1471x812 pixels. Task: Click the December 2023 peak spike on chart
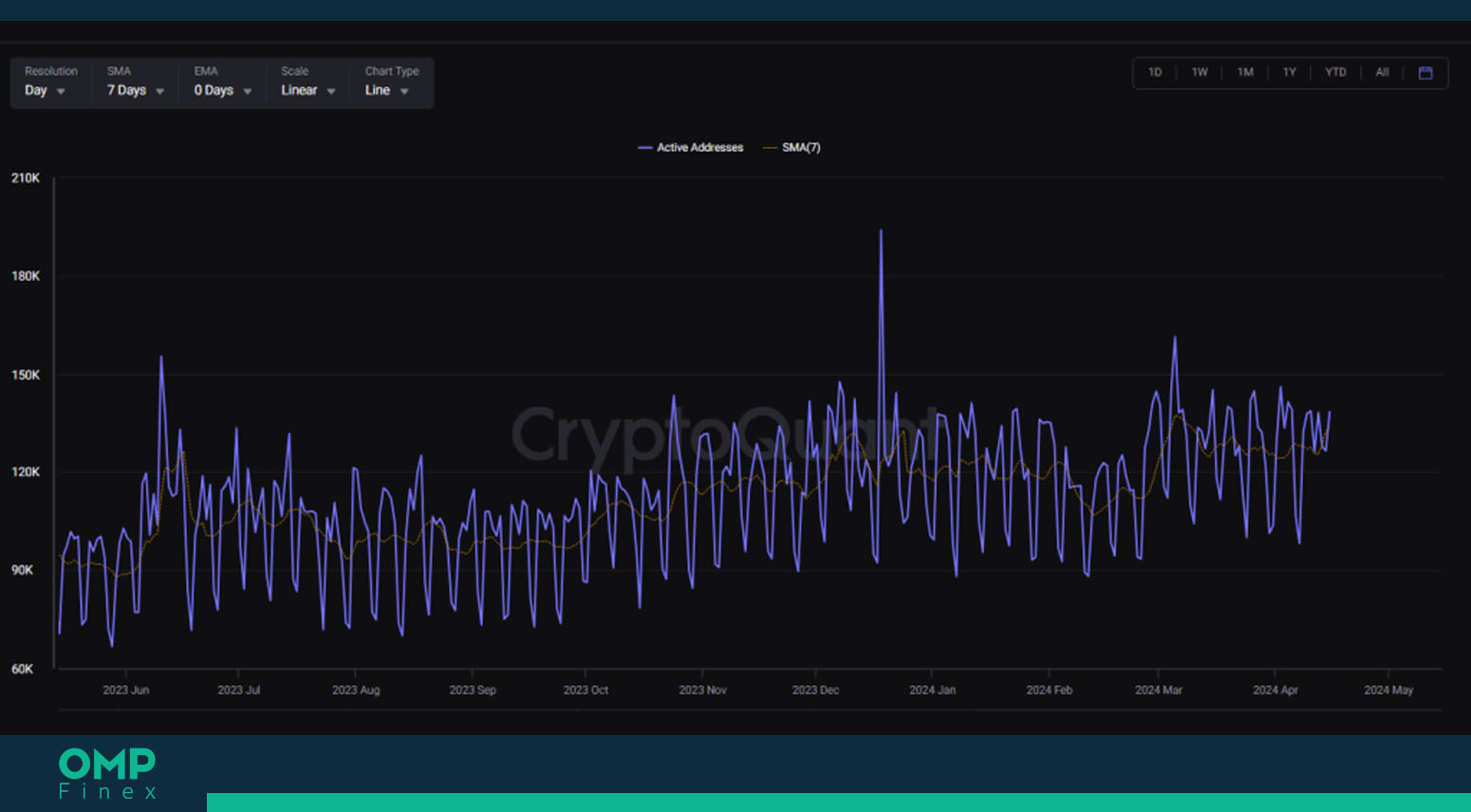coord(881,231)
